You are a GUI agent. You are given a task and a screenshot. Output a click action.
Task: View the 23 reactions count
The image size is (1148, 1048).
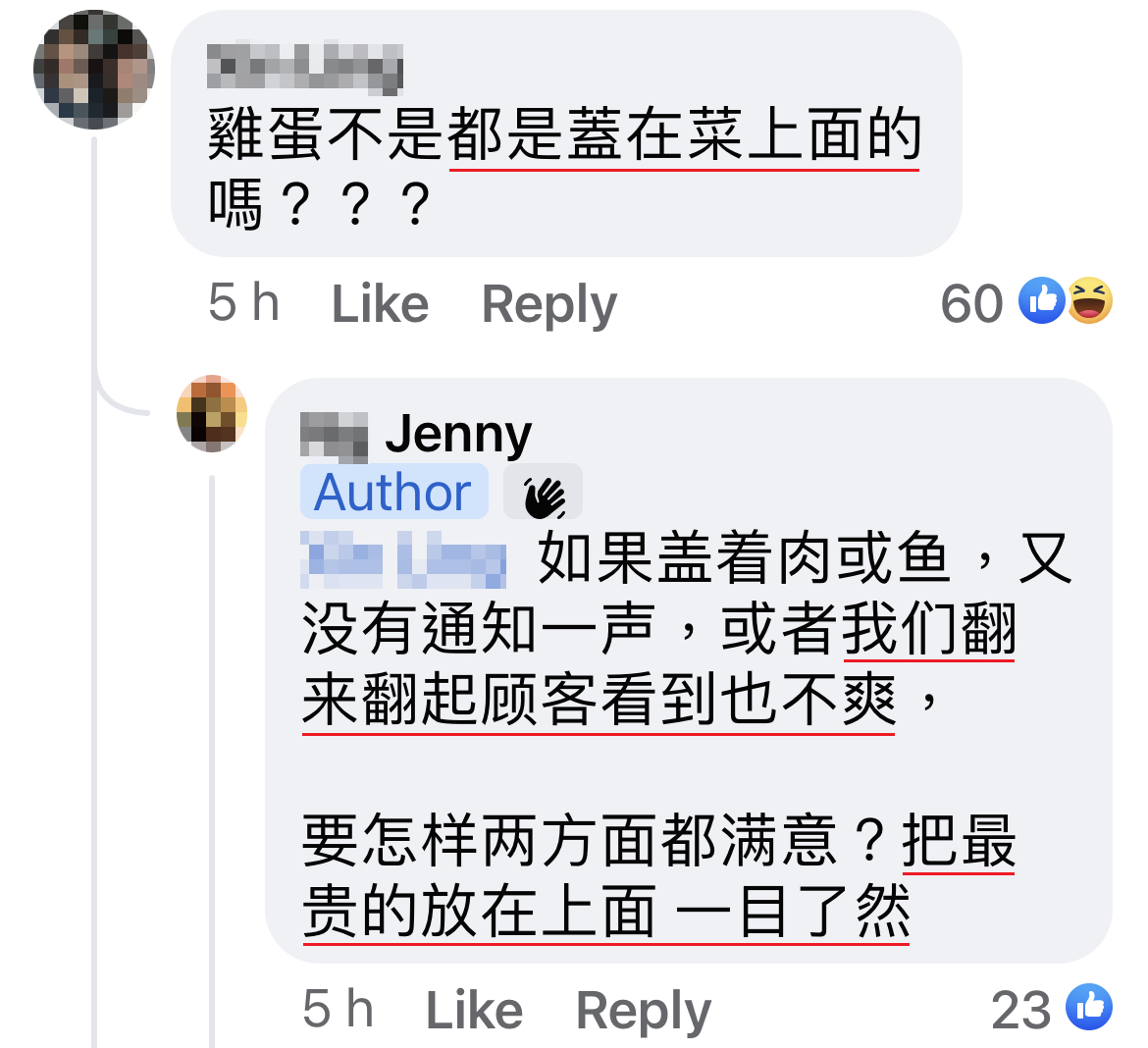(x=1020, y=1010)
